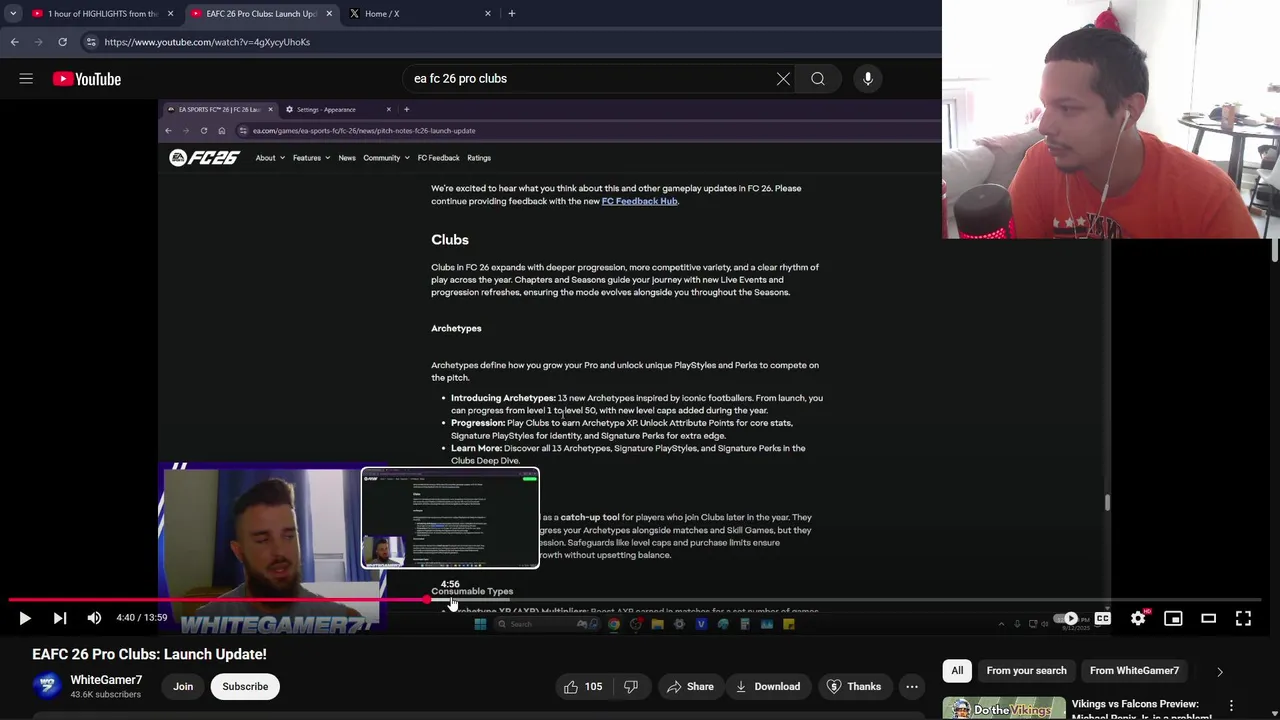Switch to the '1 hour of HIGHLIGHTS' tab

coord(102,14)
